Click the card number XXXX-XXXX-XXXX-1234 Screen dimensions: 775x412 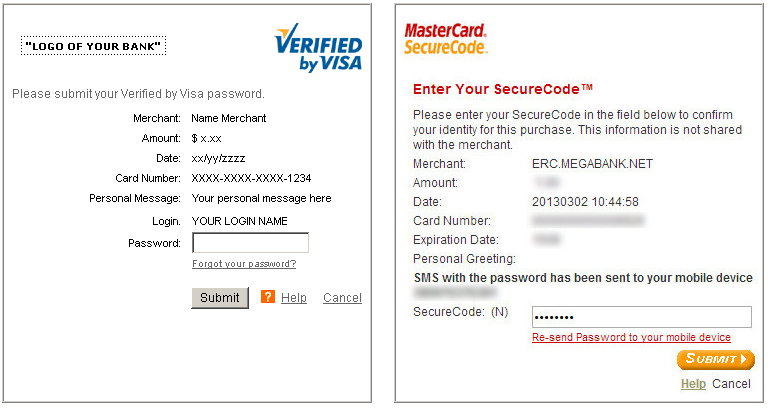pos(251,178)
